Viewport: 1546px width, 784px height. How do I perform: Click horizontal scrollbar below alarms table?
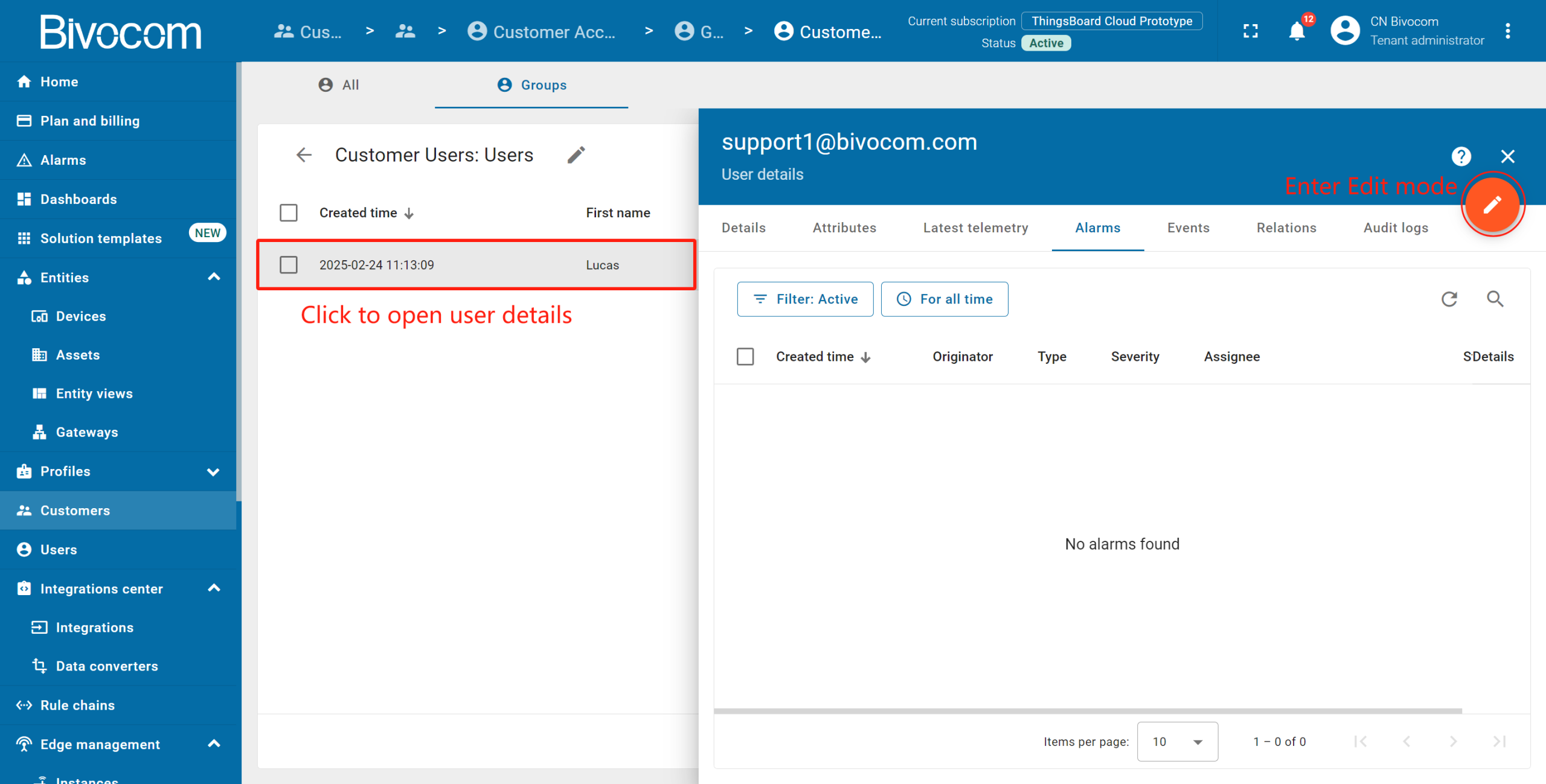(x=1087, y=711)
